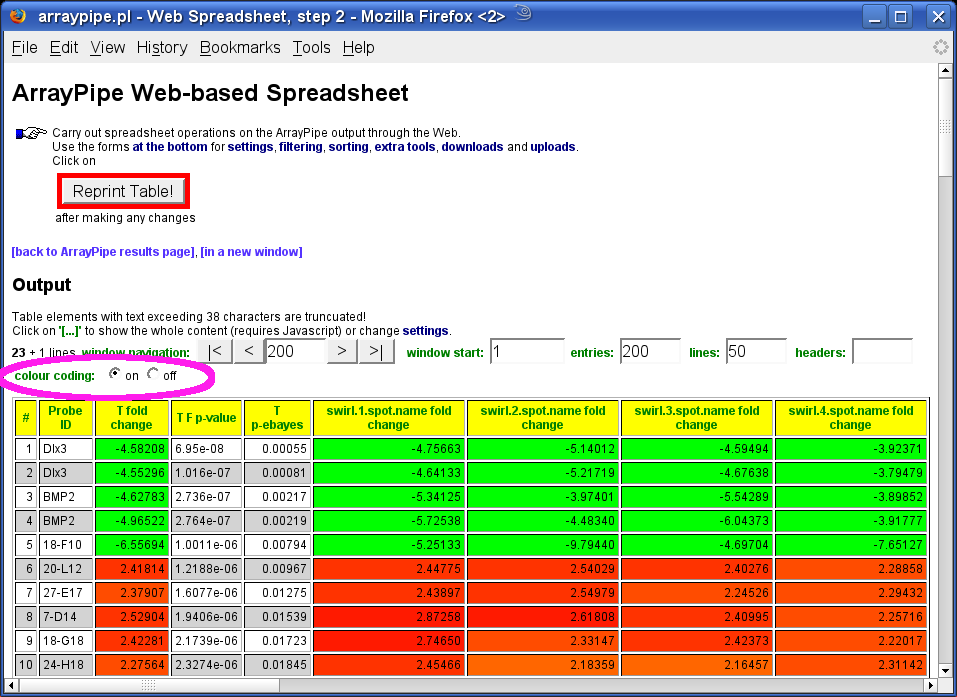Select probe ID cell '18-F10'
The height and width of the screenshot is (697, 957).
65,544
